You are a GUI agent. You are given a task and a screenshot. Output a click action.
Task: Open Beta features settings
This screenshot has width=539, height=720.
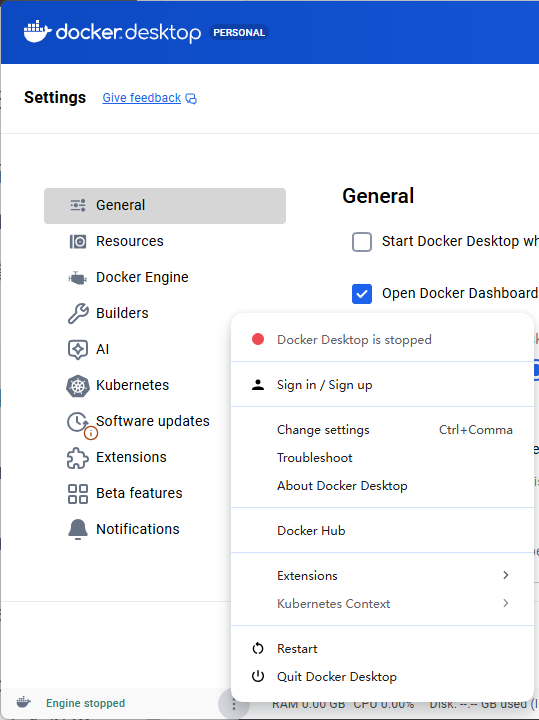(x=137, y=494)
